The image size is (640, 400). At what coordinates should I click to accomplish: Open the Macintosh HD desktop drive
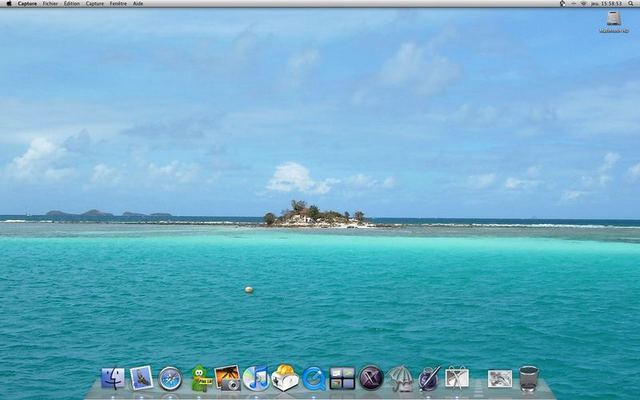(614, 20)
